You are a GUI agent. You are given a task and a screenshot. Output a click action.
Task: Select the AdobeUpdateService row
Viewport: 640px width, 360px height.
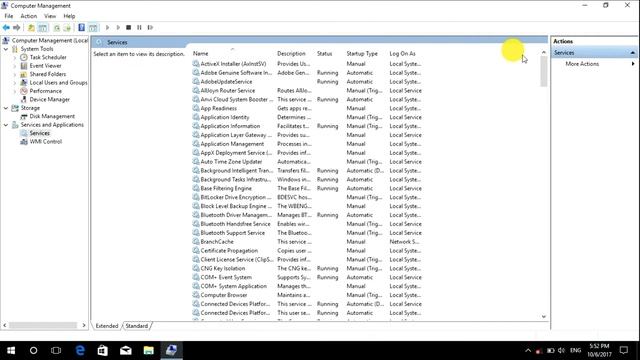226,82
